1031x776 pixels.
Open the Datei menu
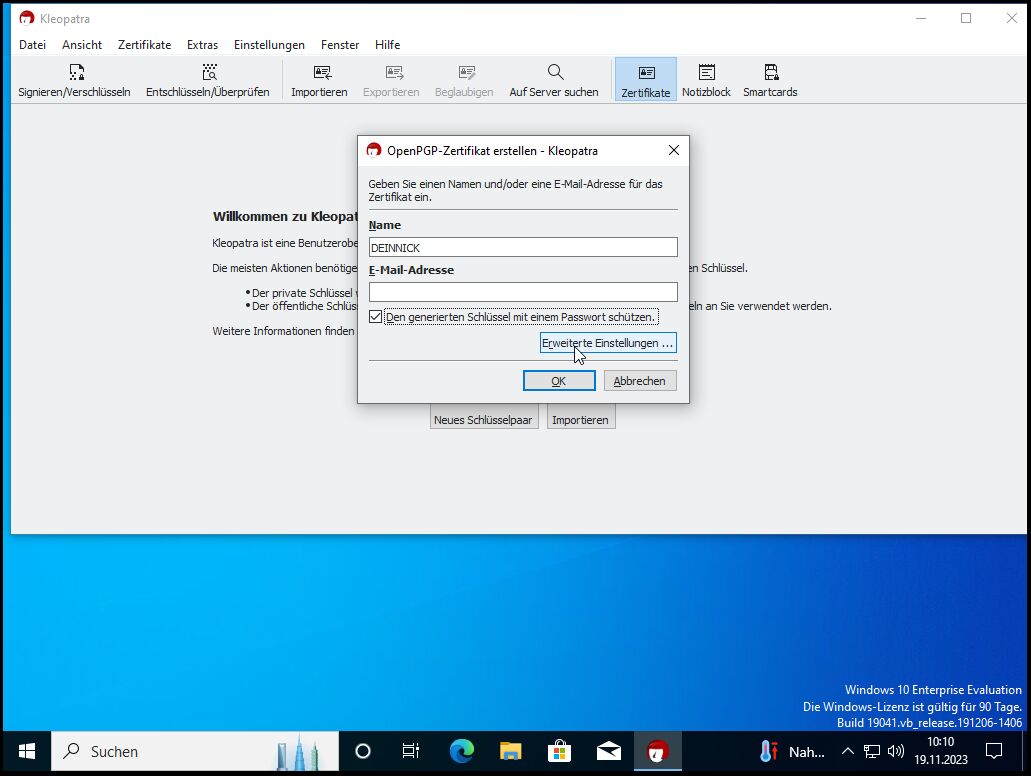click(x=32, y=45)
